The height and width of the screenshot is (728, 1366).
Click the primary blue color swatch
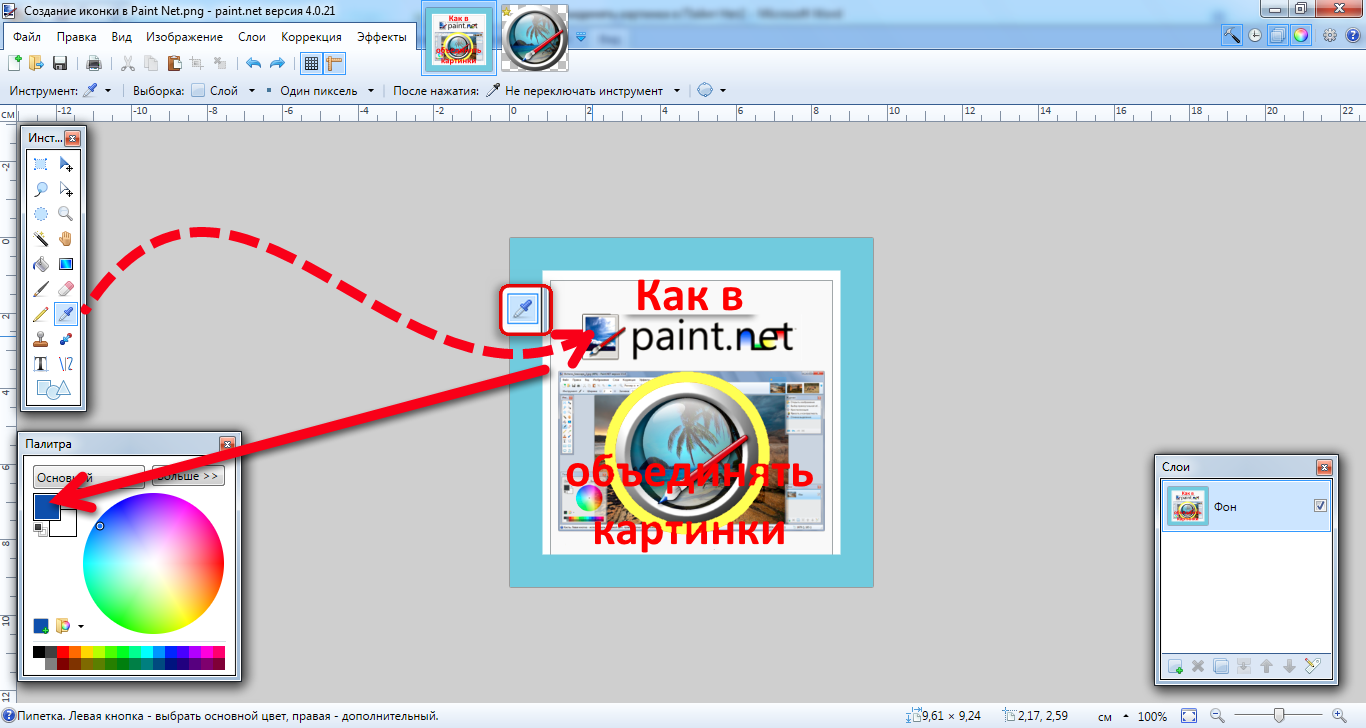tap(46, 506)
